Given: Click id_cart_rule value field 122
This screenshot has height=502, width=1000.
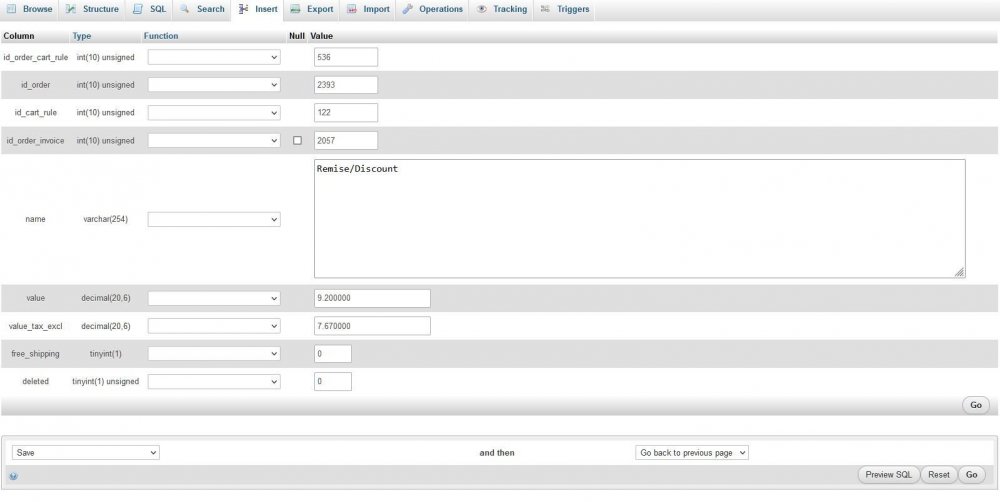Looking at the screenshot, I should (346, 112).
